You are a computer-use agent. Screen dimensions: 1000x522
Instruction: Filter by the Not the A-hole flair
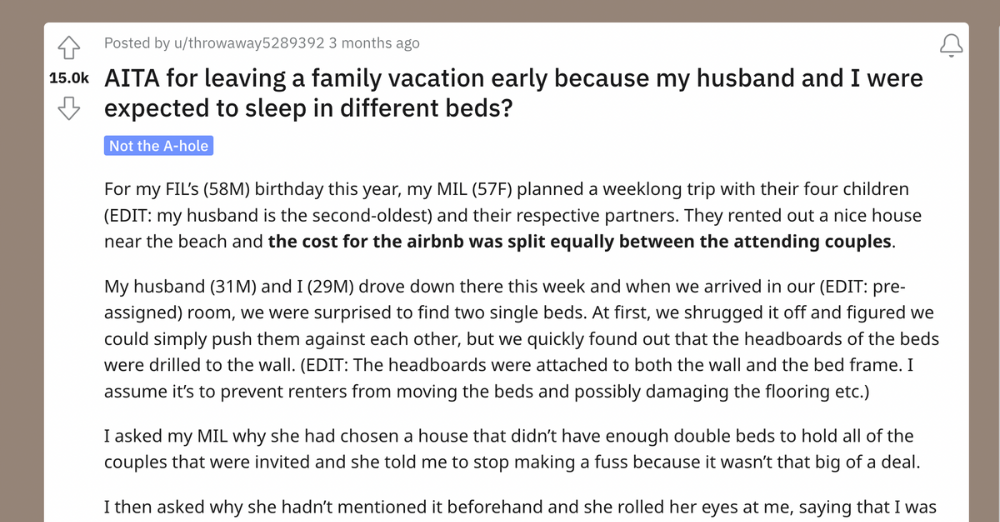pyautogui.click(x=159, y=145)
